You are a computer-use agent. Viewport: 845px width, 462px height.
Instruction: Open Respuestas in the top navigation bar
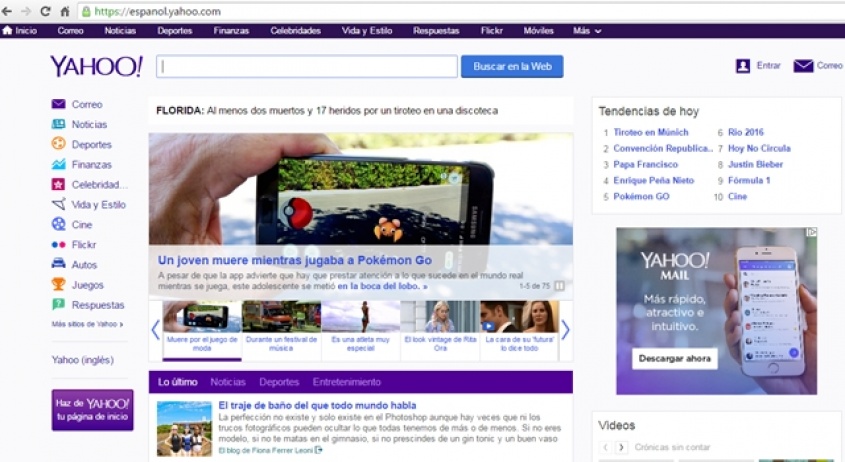pos(436,31)
